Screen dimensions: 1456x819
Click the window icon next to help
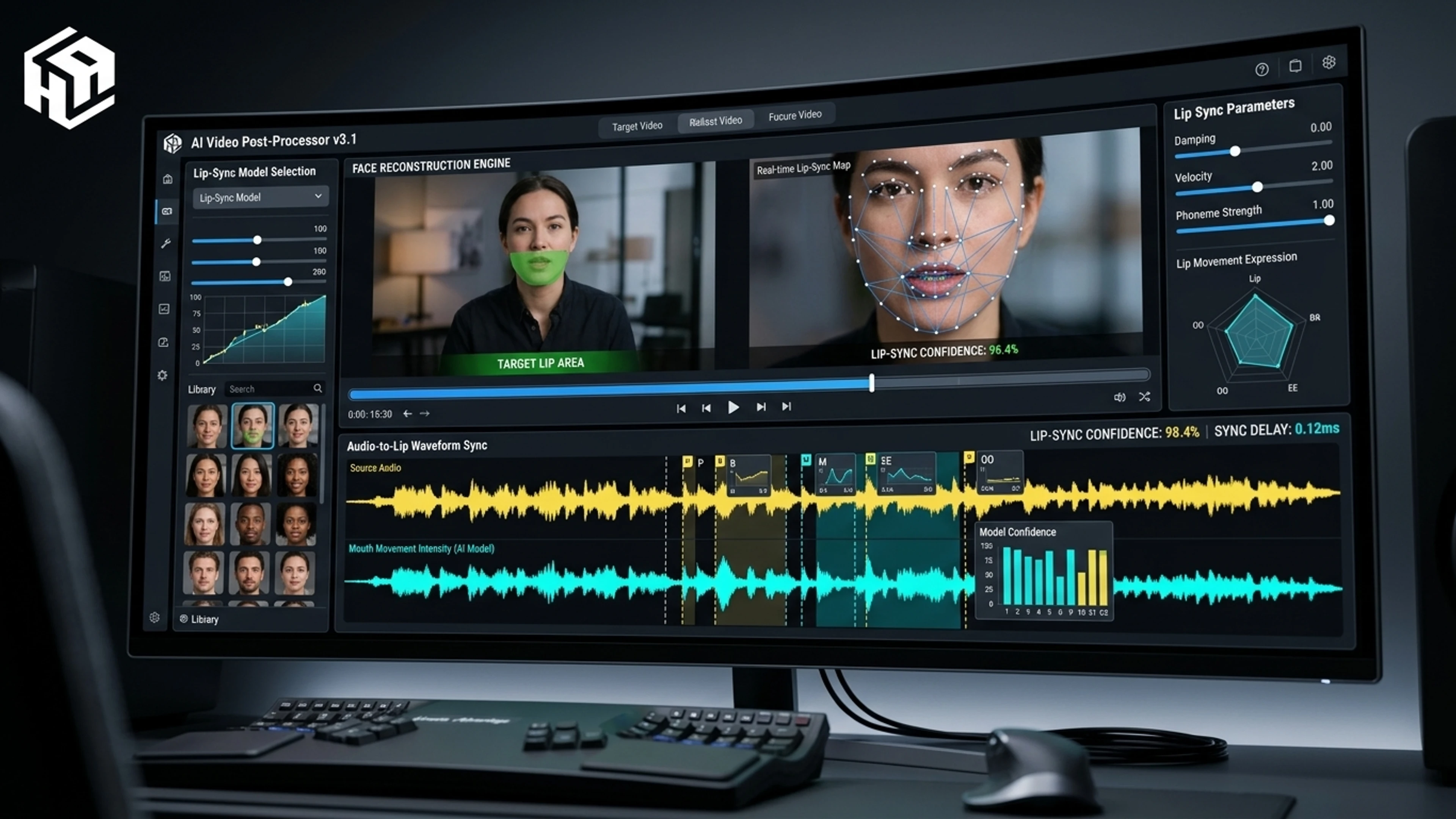[x=1295, y=66]
